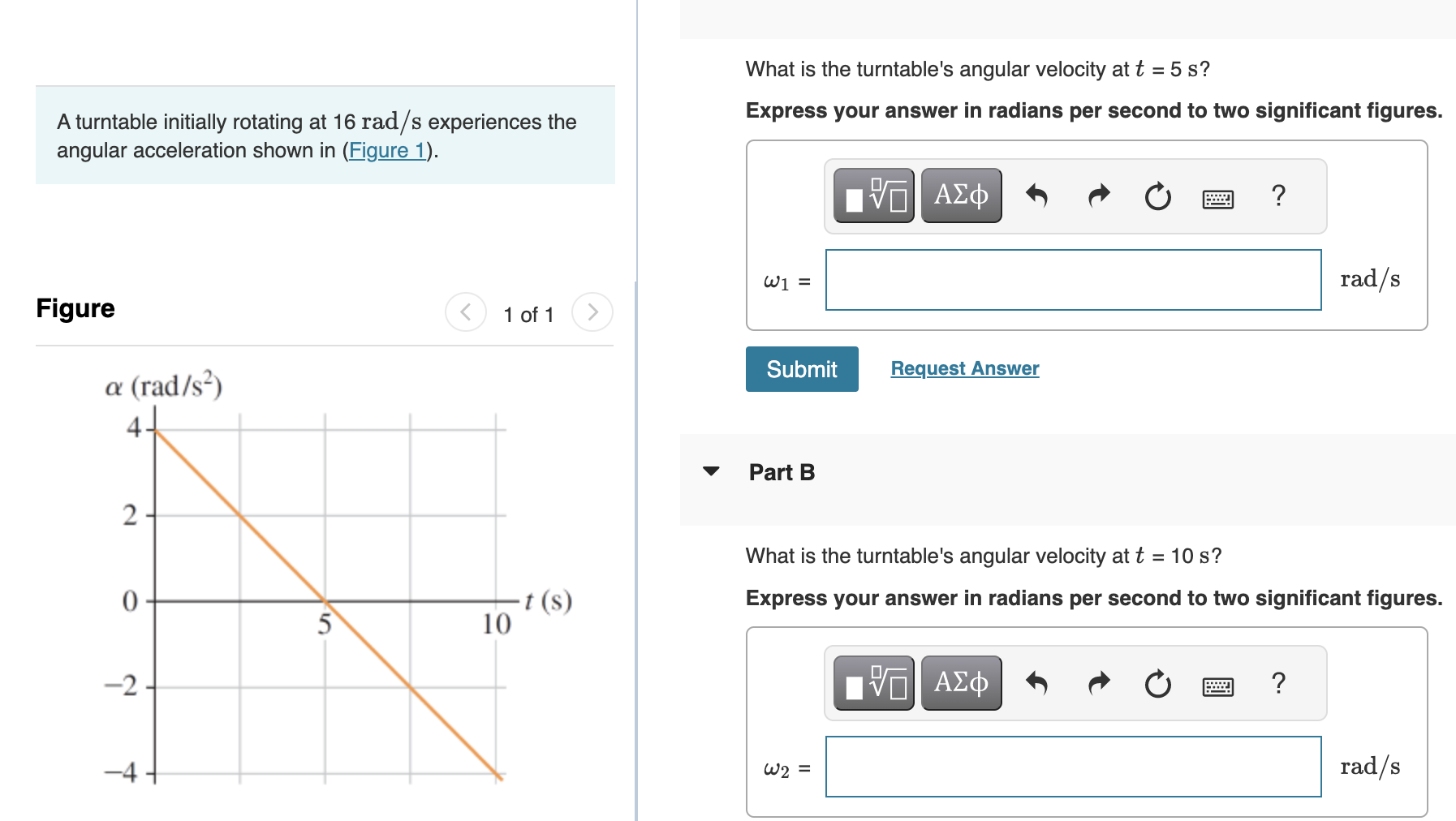The width and height of the screenshot is (1456, 821).
Task: Open the keyboard shortcuts icon in Part A
Action: 1219,196
